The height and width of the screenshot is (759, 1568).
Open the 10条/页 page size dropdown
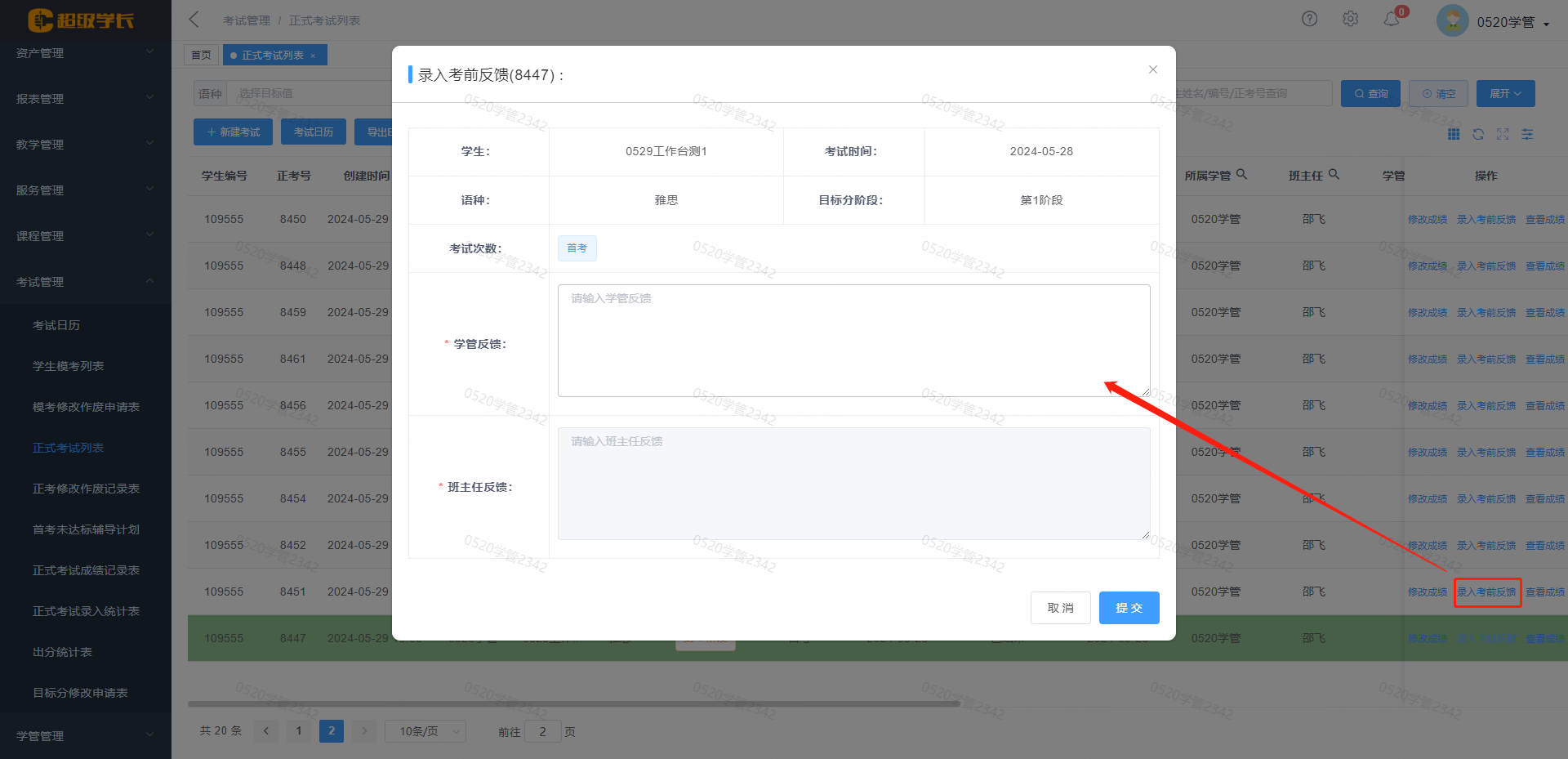(x=425, y=731)
